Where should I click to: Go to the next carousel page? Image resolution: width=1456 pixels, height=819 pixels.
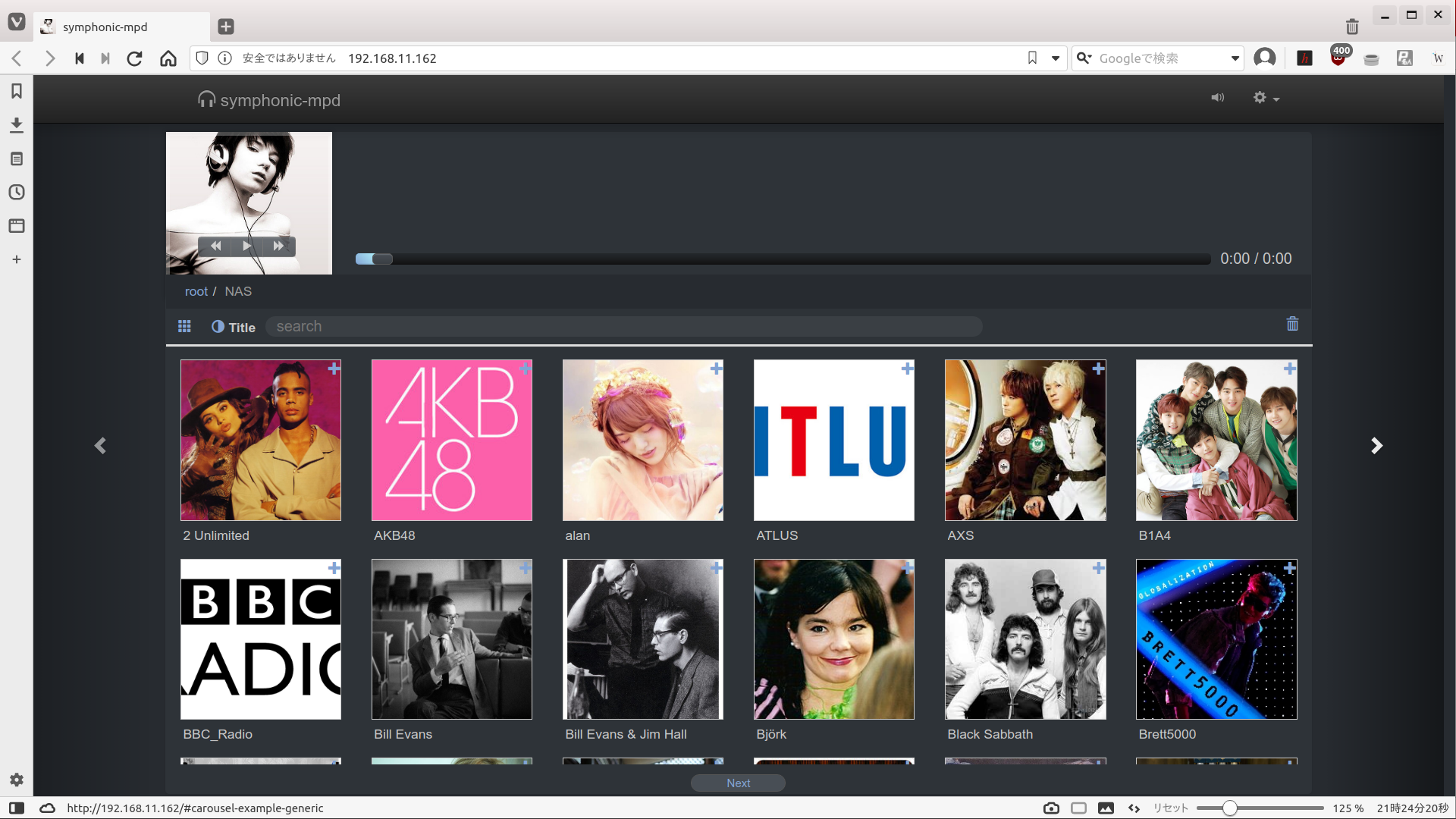(1377, 446)
